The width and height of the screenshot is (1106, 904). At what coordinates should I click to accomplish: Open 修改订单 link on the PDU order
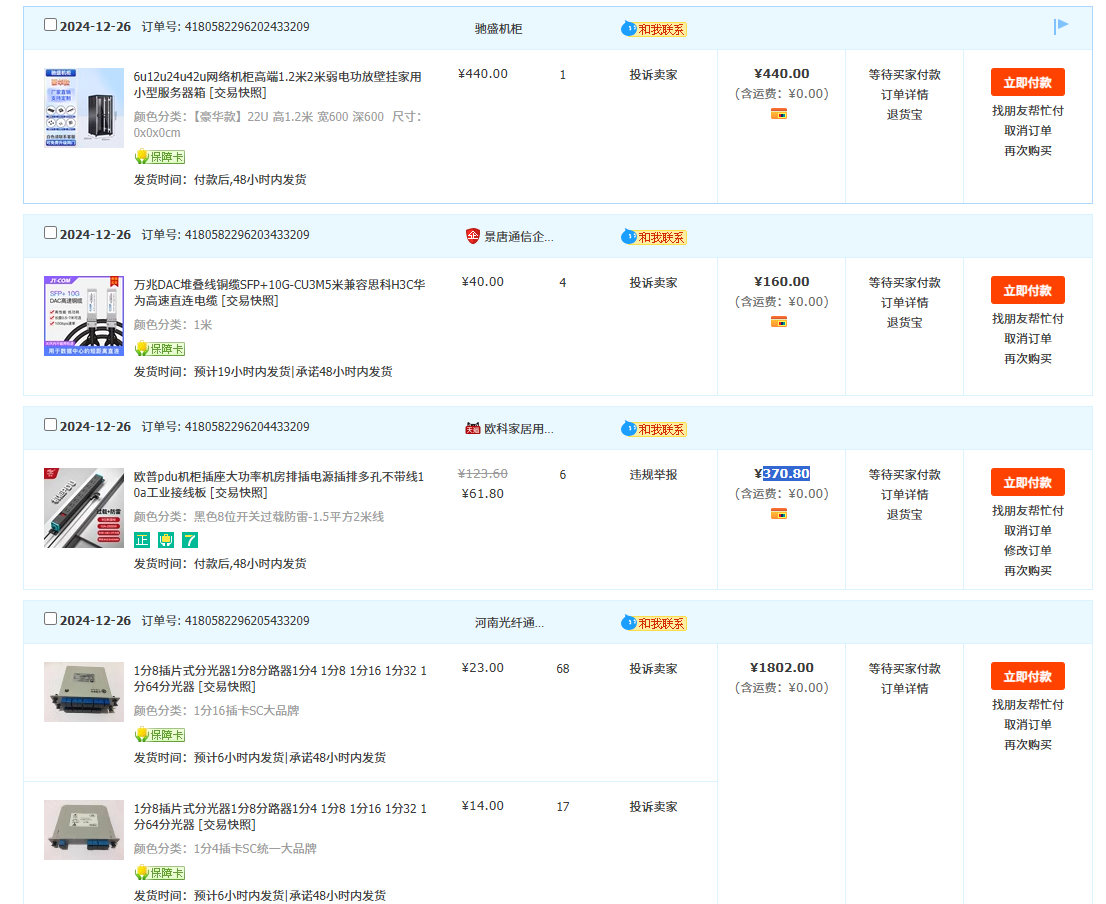click(x=1027, y=551)
